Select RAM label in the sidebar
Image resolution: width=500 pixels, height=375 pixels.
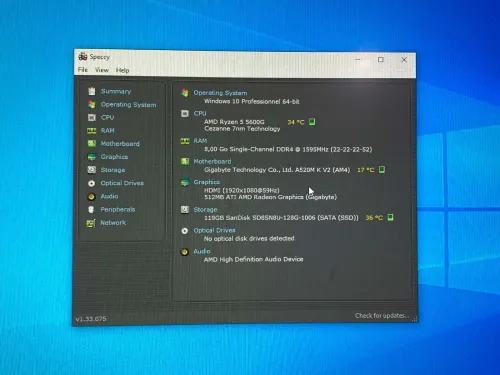click(x=107, y=130)
